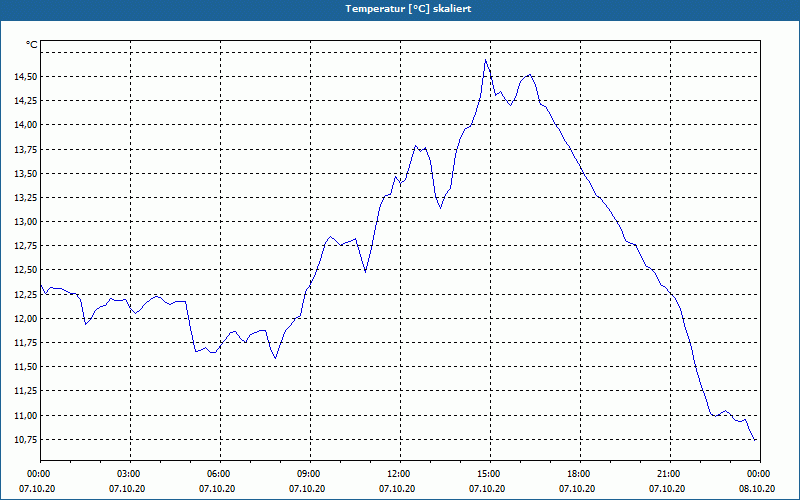Viewport: 800px width, 500px height.
Task: Click the title 'Temperatur [°C] skaliert'
Action: click(408, 9)
